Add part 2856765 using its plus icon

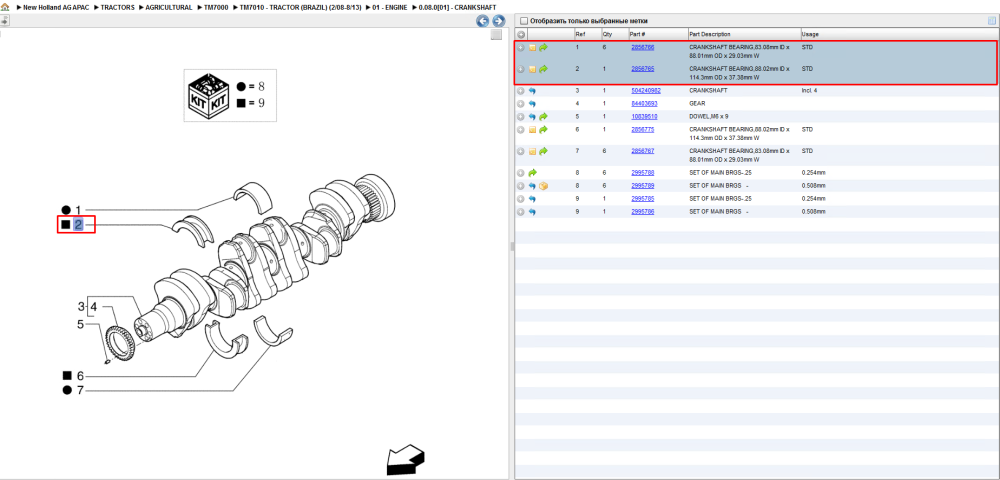click(x=520, y=69)
